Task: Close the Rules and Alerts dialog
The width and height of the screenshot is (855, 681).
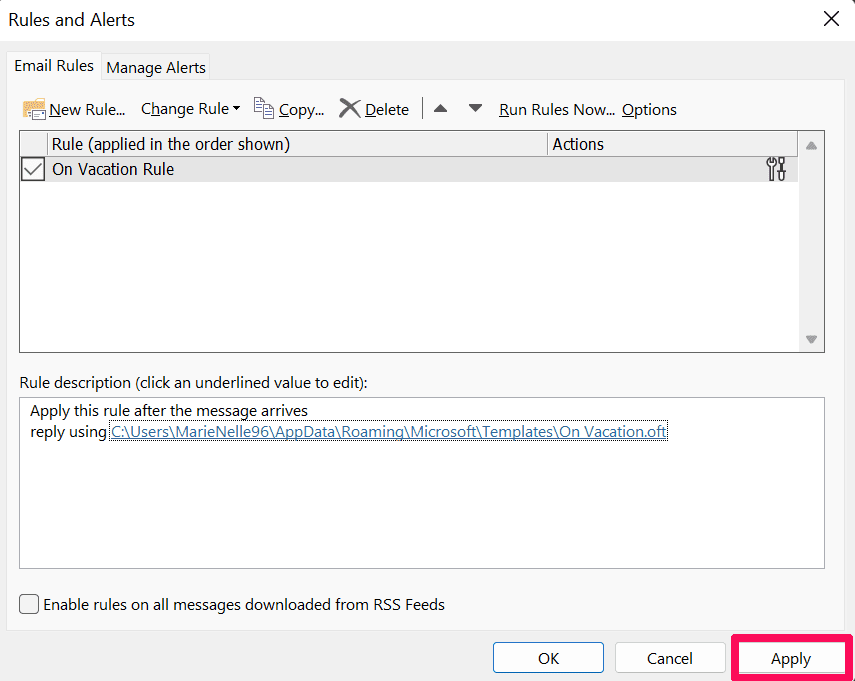Action: (x=830, y=19)
